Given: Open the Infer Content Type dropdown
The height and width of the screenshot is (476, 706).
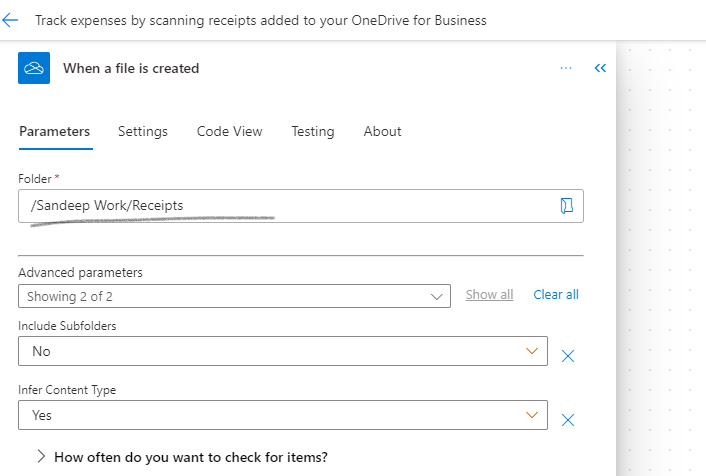Looking at the screenshot, I should 283,415.
